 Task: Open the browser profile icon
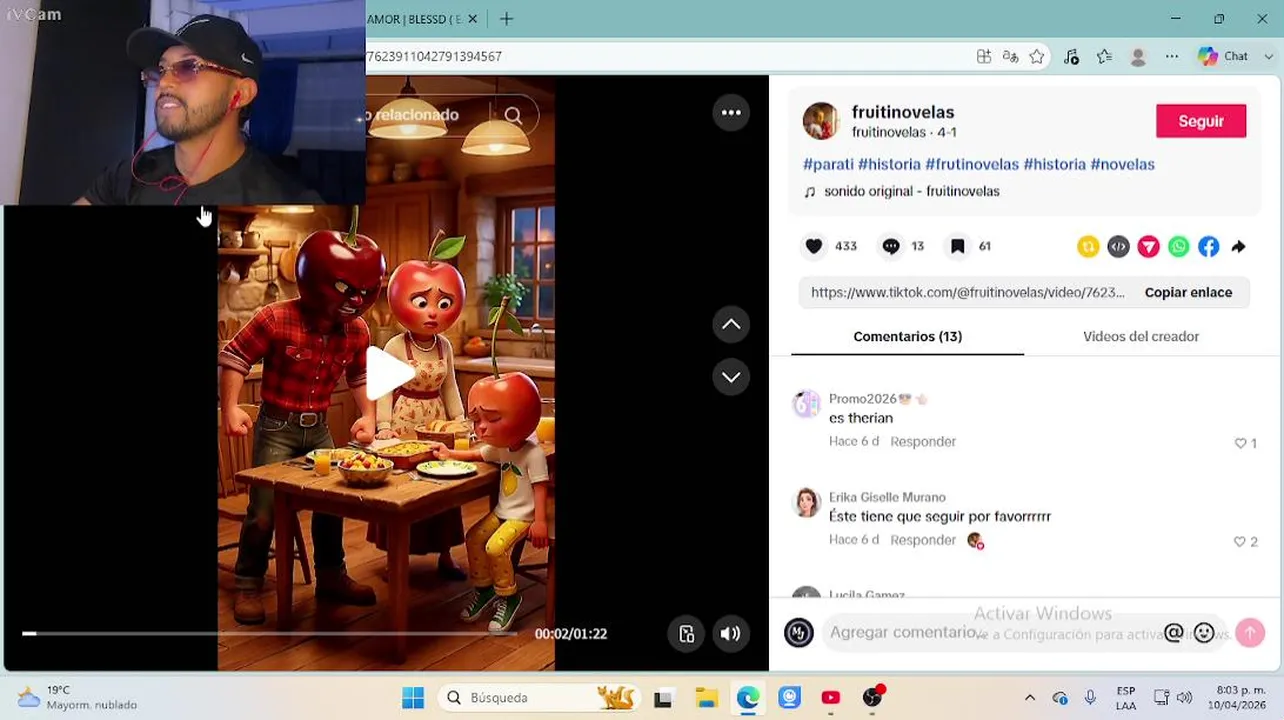1138,57
